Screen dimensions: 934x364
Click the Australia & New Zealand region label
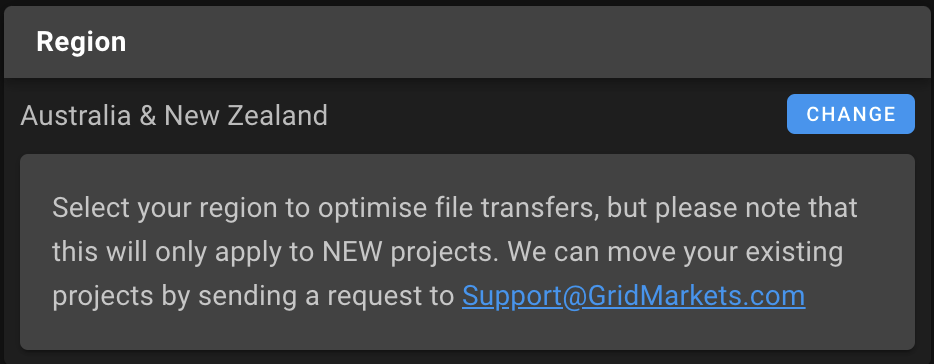(174, 115)
